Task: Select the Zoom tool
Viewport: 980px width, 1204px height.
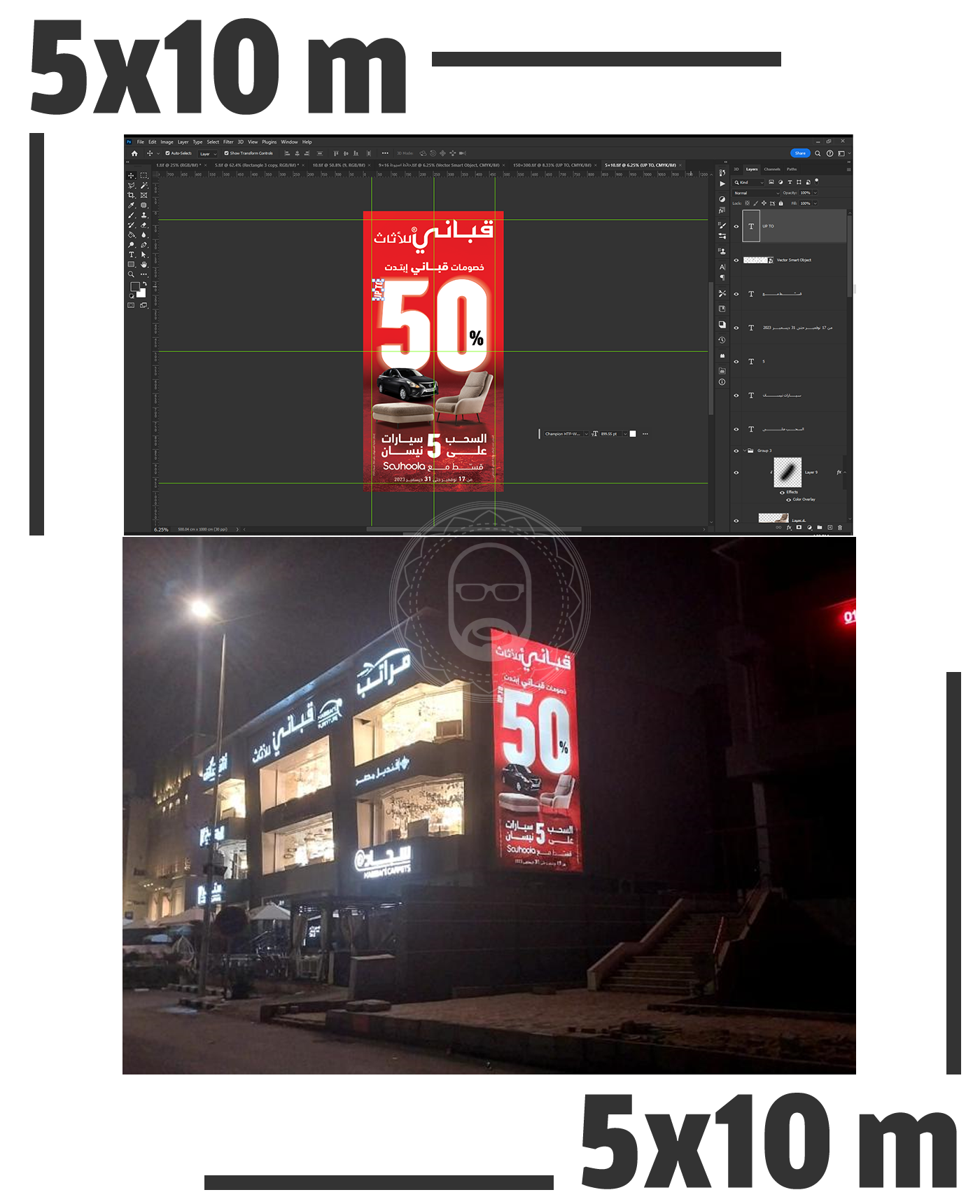Action: coord(131,274)
